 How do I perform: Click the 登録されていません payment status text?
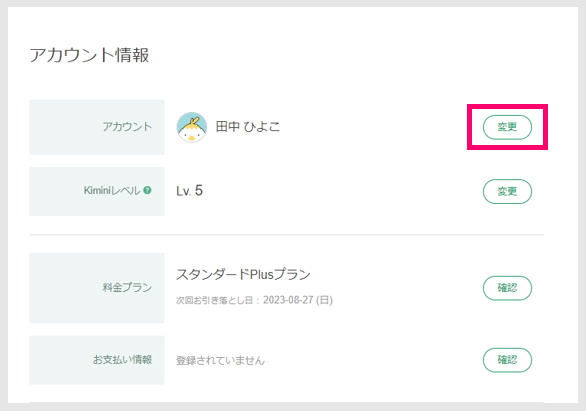coord(220,361)
